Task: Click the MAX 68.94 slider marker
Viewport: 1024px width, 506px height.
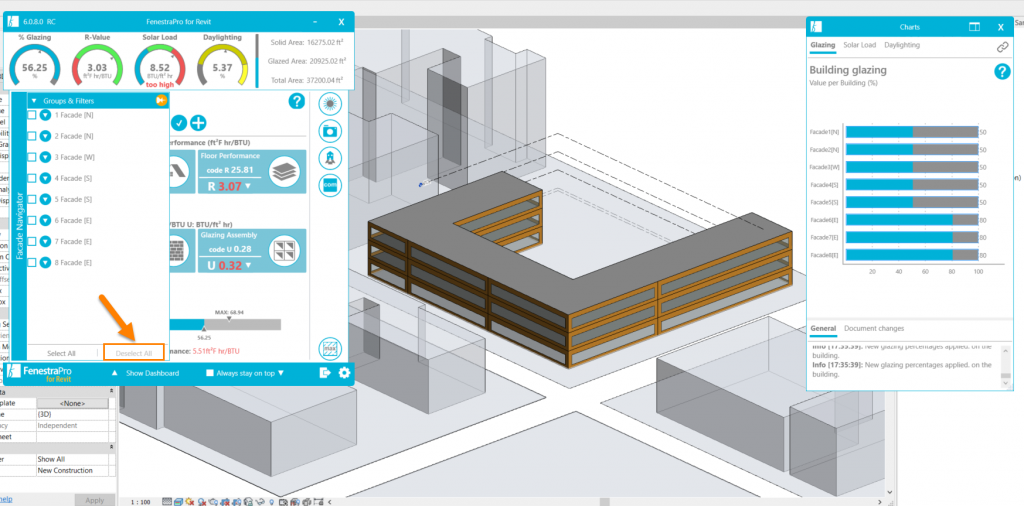Action: [229, 318]
